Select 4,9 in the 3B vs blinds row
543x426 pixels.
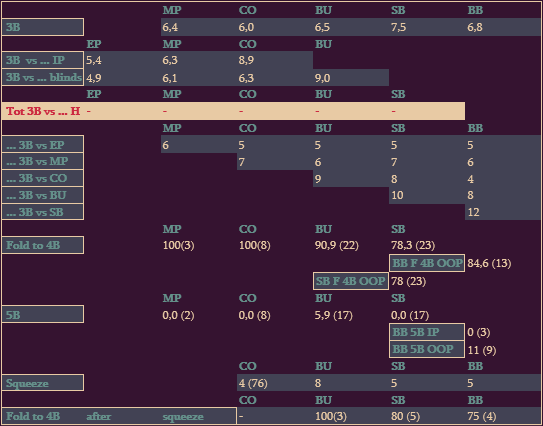point(94,78)
